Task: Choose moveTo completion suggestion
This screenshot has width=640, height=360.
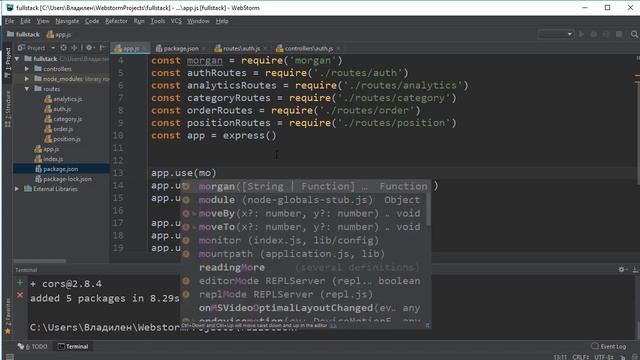Action: click(305, 227)
